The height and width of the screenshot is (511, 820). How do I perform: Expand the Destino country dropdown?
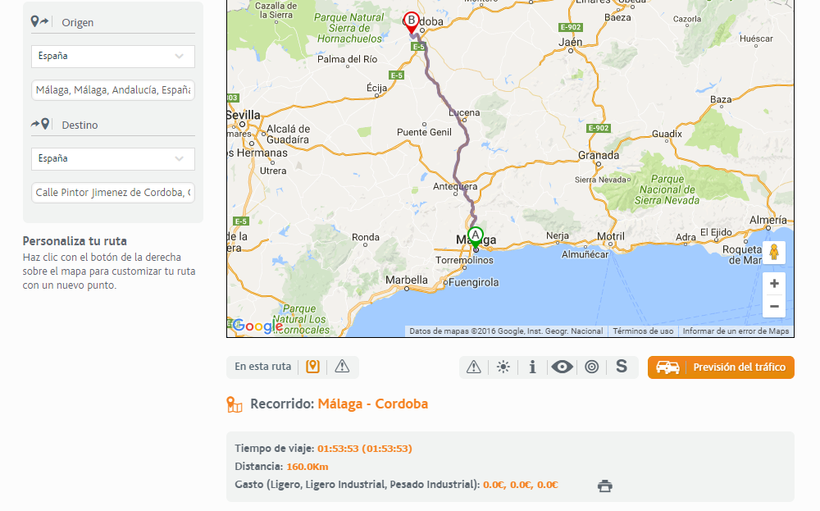click(x=113, y=159)
